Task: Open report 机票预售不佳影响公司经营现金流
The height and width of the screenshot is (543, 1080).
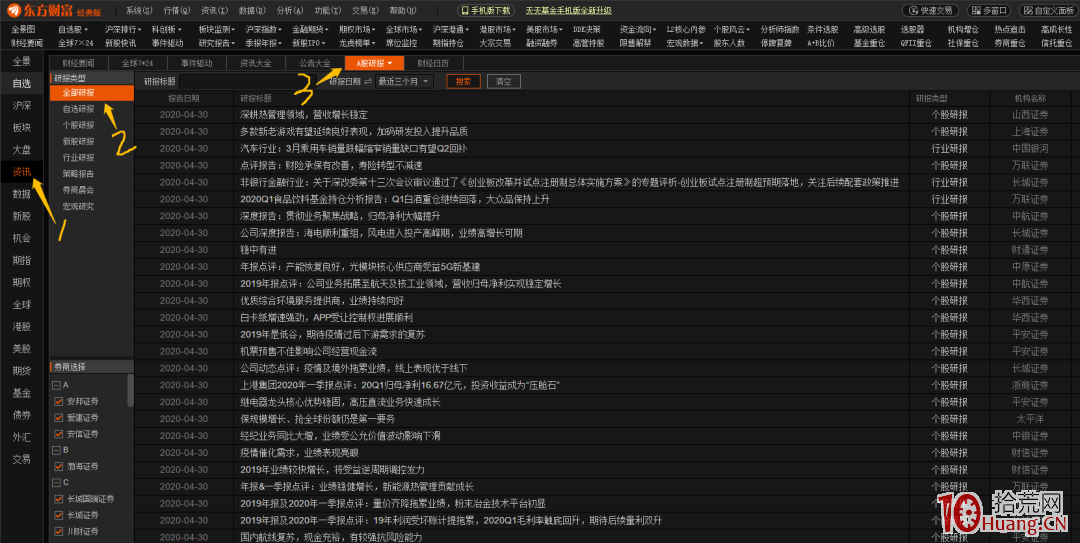Action: (308, 351)
